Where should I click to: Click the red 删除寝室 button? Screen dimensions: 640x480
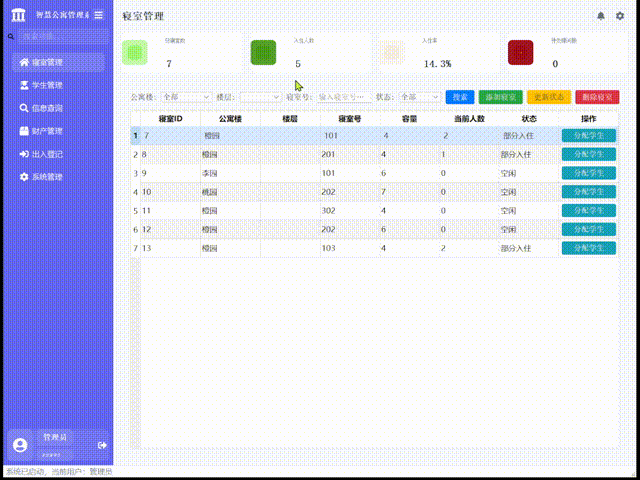(x=597, y=97)
